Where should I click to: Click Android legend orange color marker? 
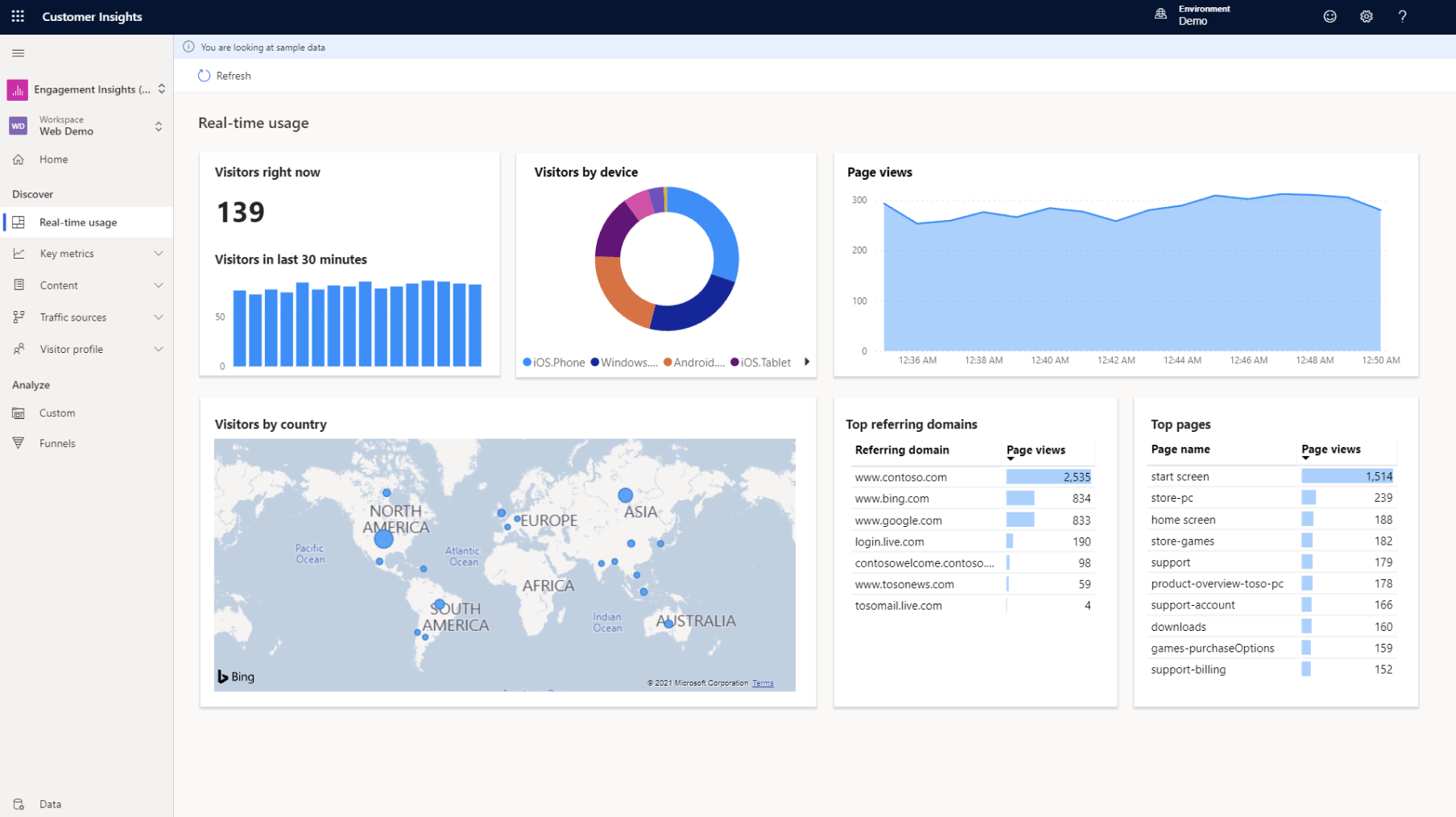tap(668, 362)
